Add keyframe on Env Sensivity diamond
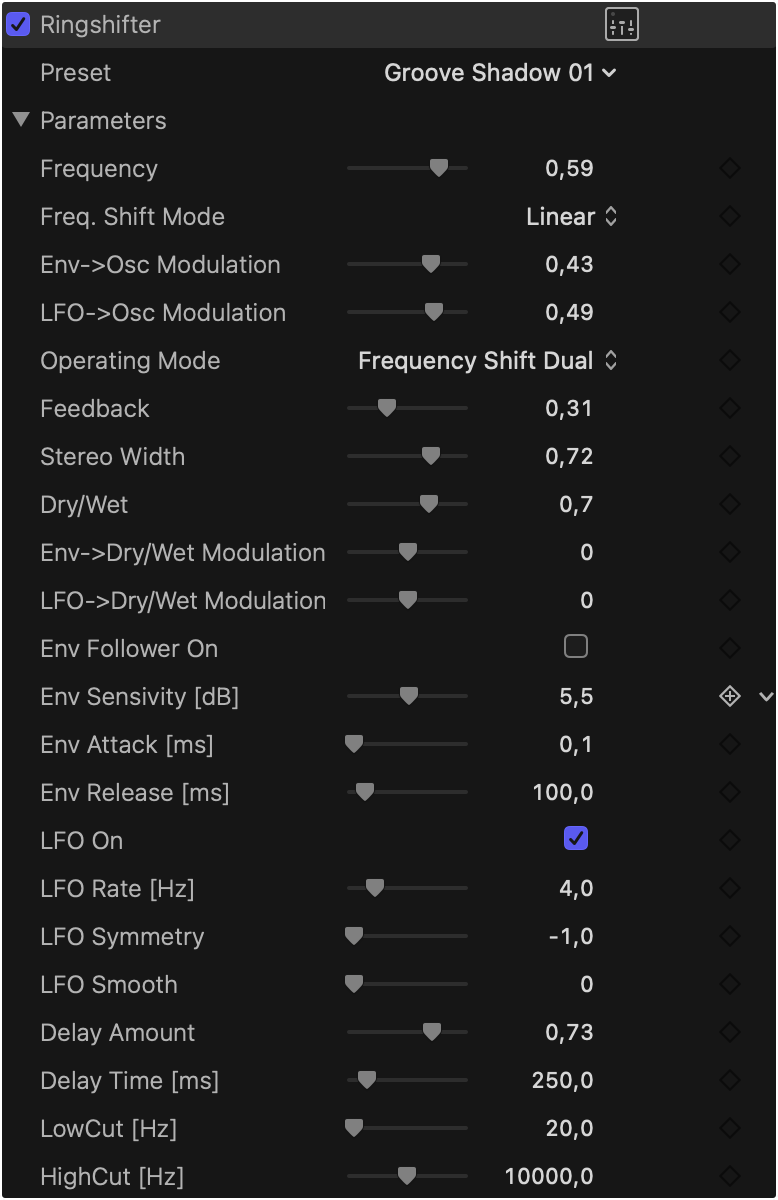This screenshot has width=778, height=1200. (730, 697)
